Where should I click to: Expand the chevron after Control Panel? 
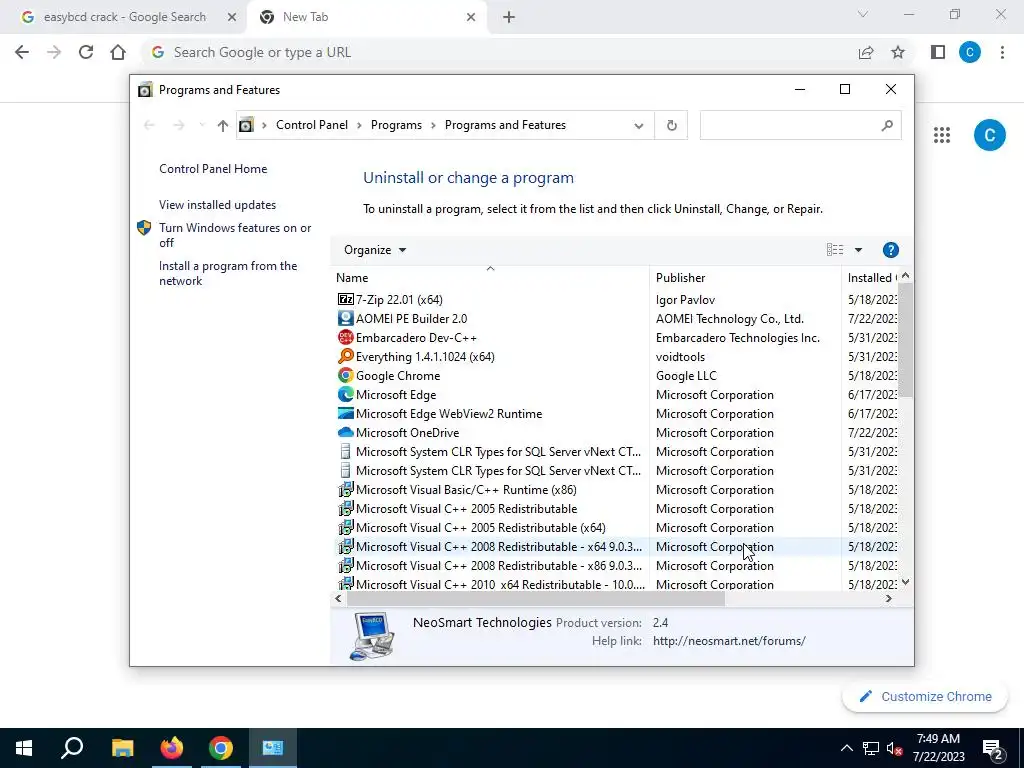[359, 125]
